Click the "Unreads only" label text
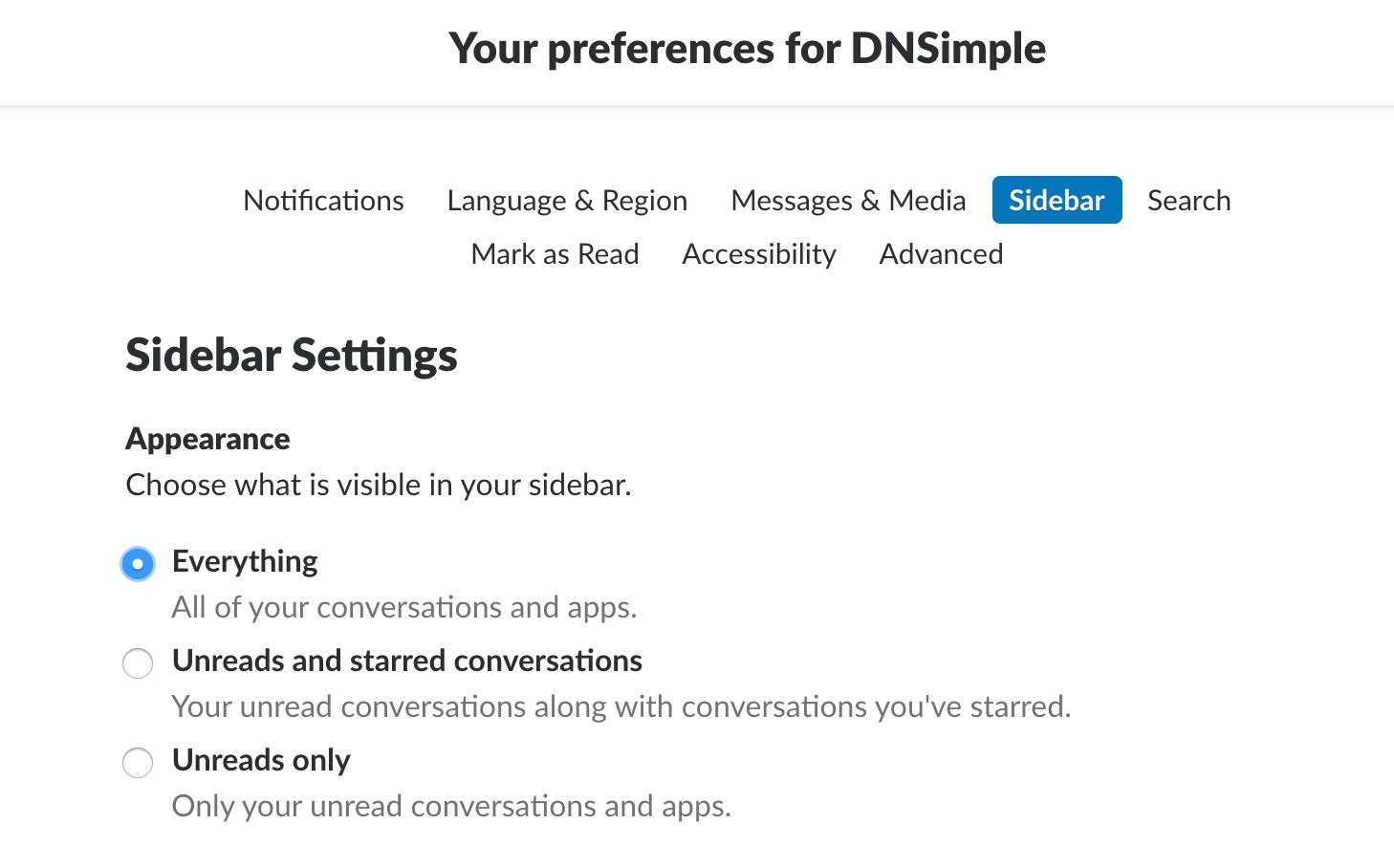 (261, 760)
